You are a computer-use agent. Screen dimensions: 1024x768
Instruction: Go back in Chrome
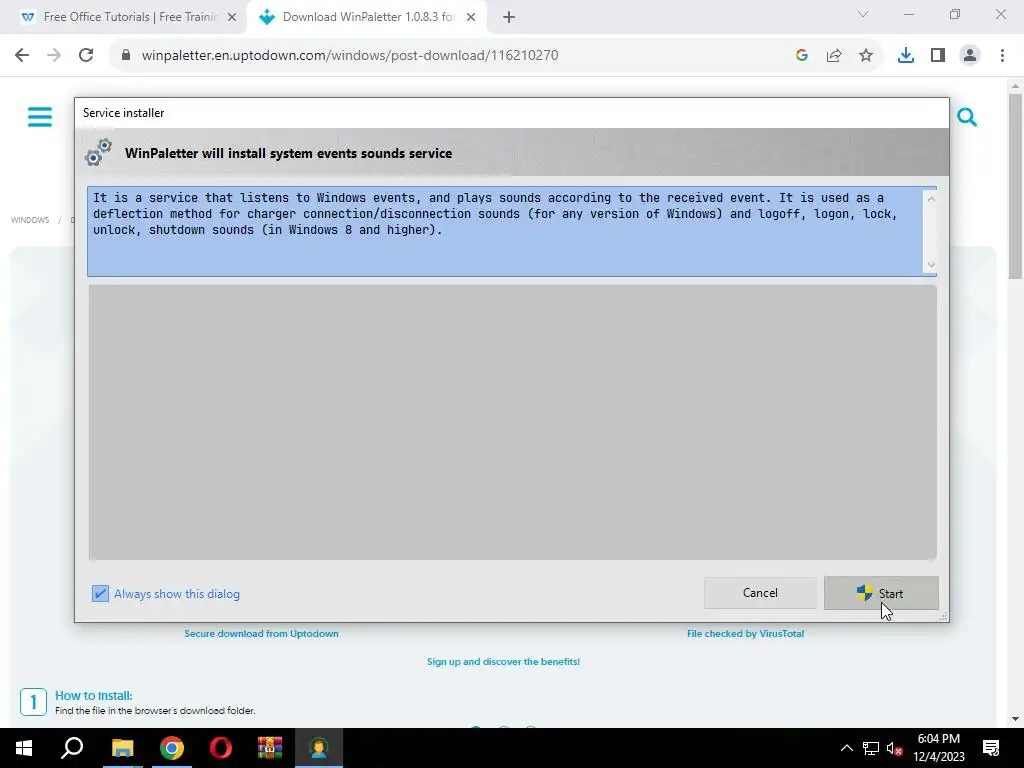(x=22, y=55)
